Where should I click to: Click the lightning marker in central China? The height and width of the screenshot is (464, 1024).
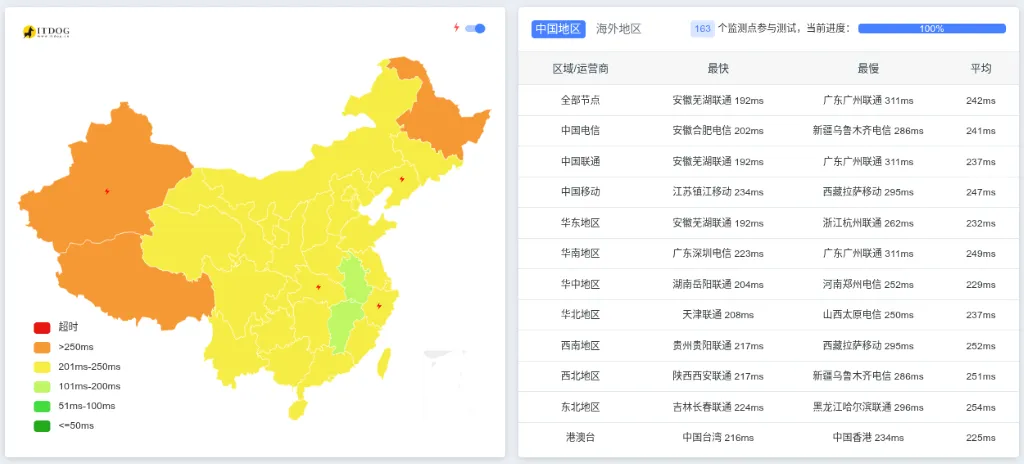coord(318,287)
